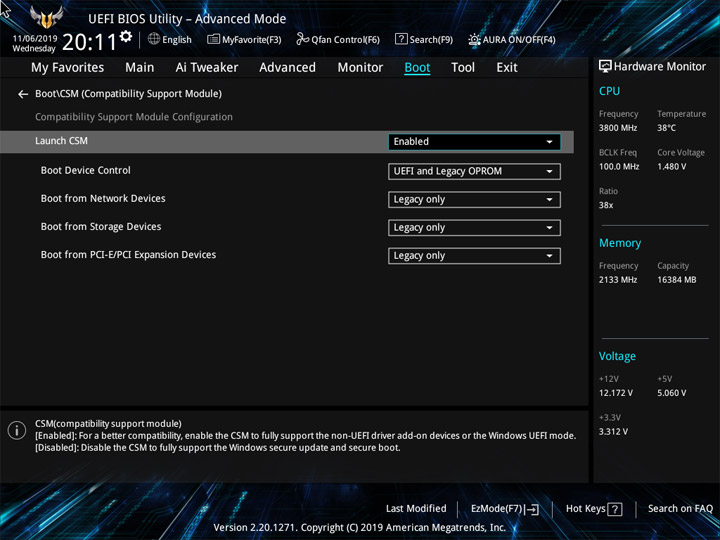Click the Boot Device Control label
Screen dimensions: 720x540
[85, 170]
